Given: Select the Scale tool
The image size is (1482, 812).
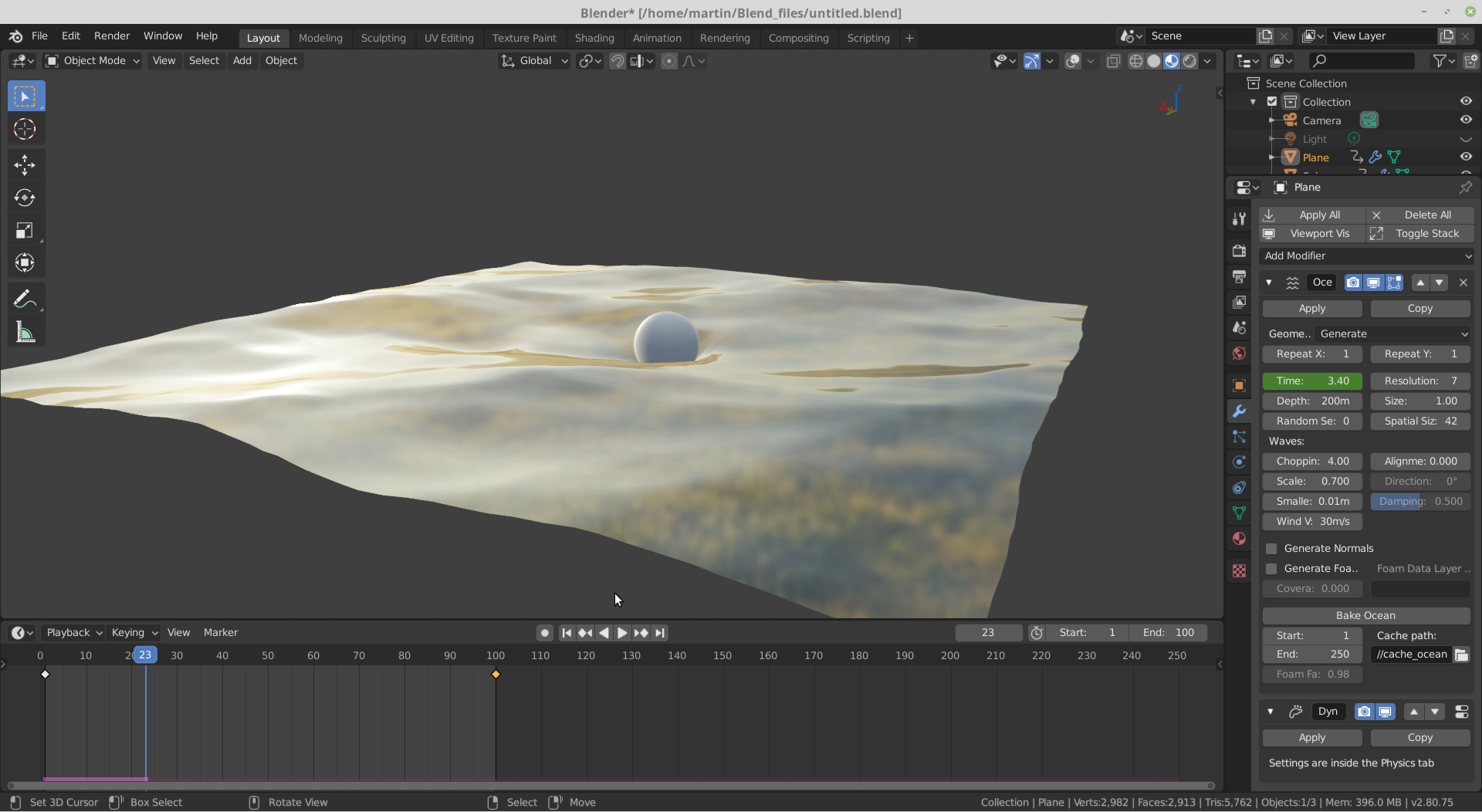Looking at the screenshot, I should point(25,230).
